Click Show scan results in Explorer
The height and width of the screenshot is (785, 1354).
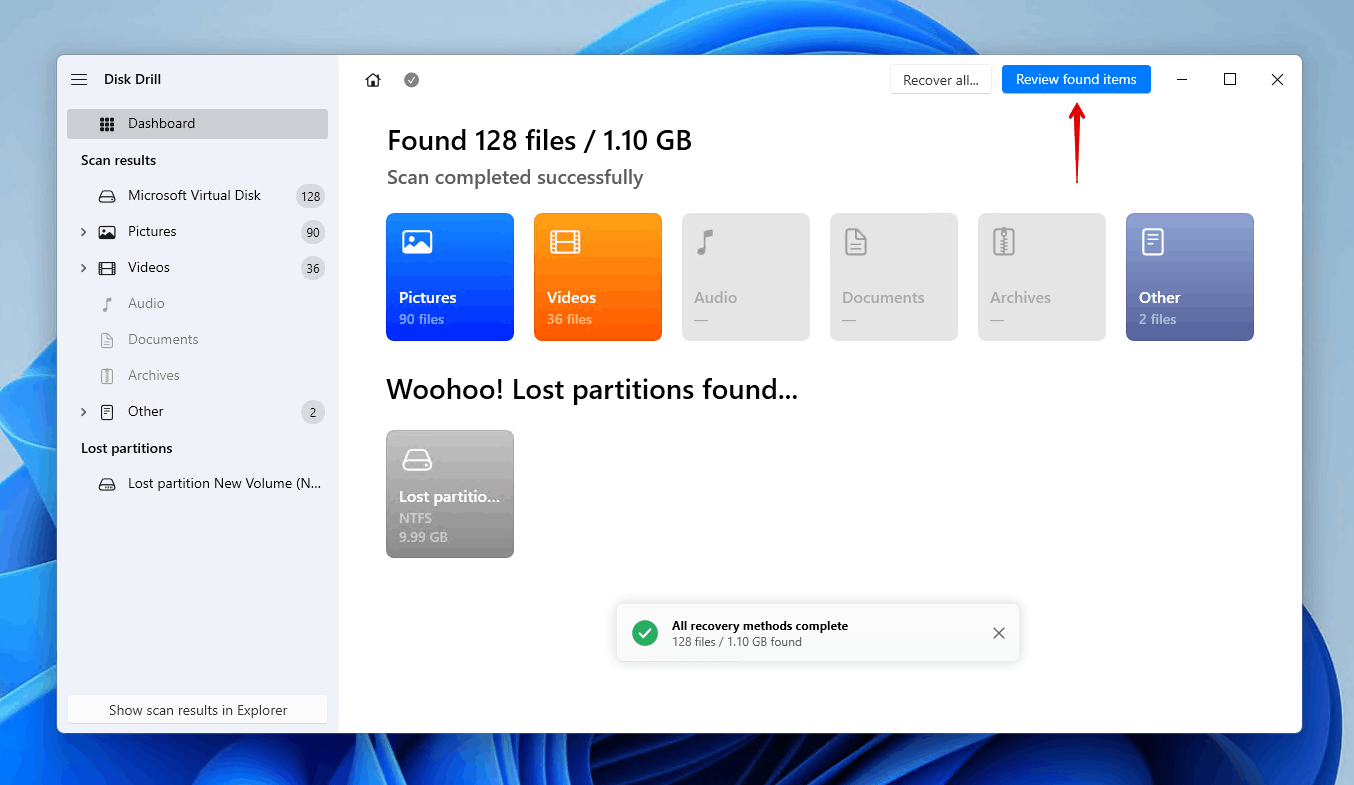pos(197,710)
